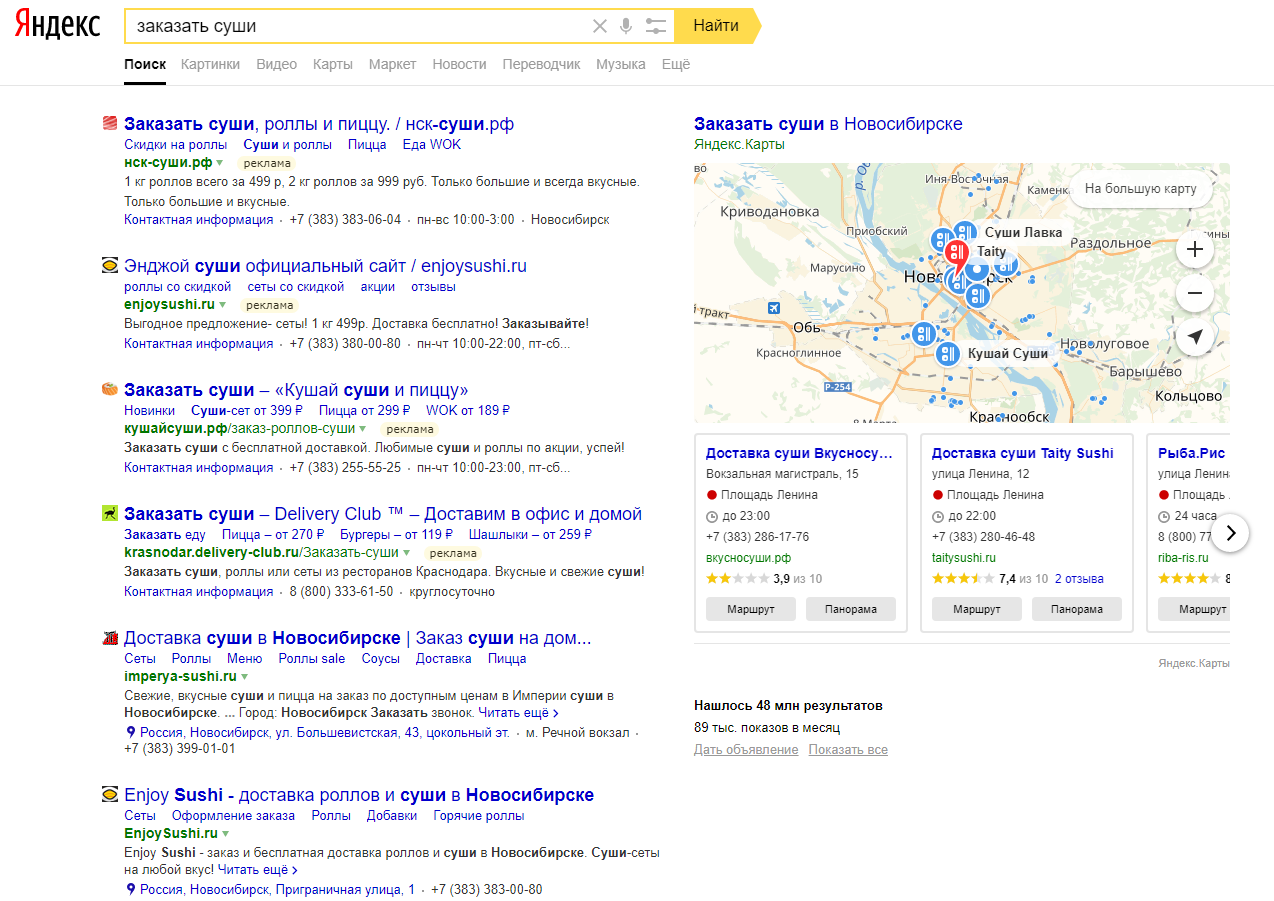Visit the вкусносуши.рф card link

748,558
